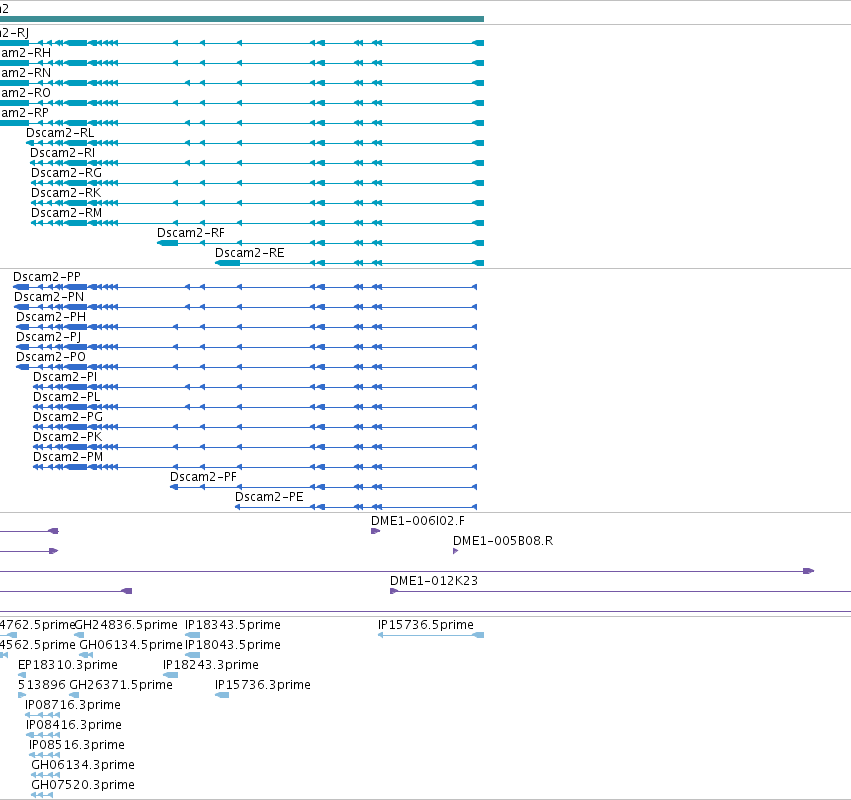Click the IP18043.5prime cDNA label
This screenshot has width=851, height=800.
(233, 646)
